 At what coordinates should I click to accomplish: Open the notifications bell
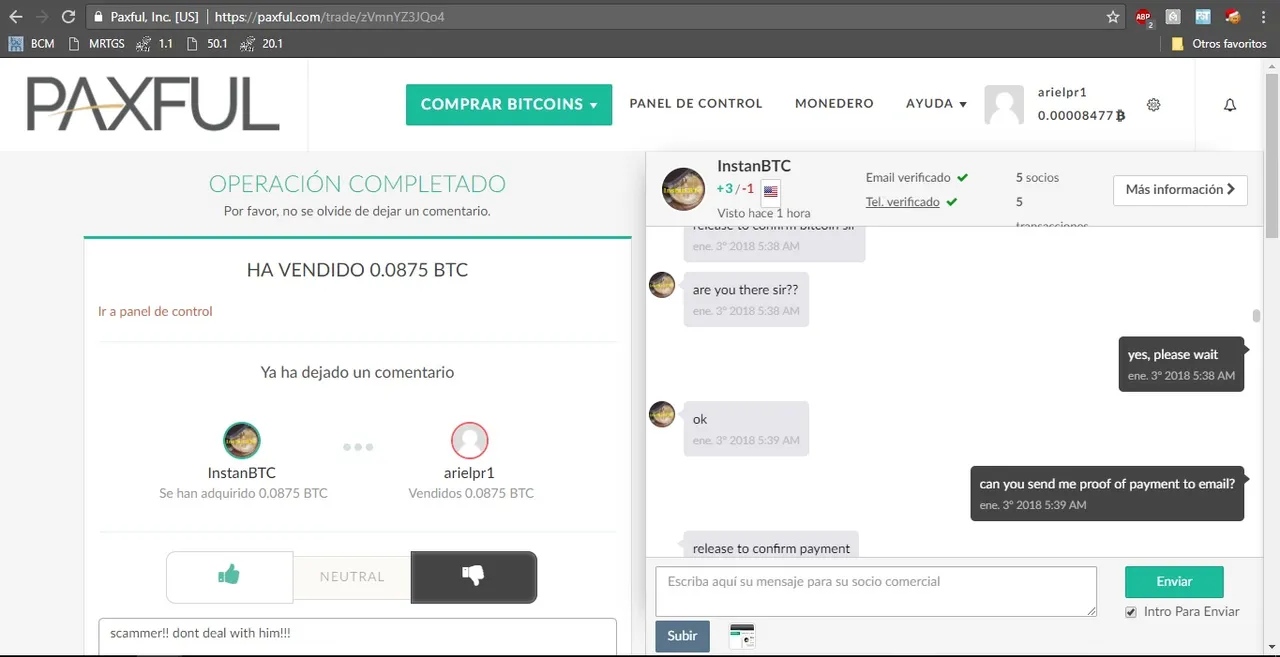(x=1230, y=105)
